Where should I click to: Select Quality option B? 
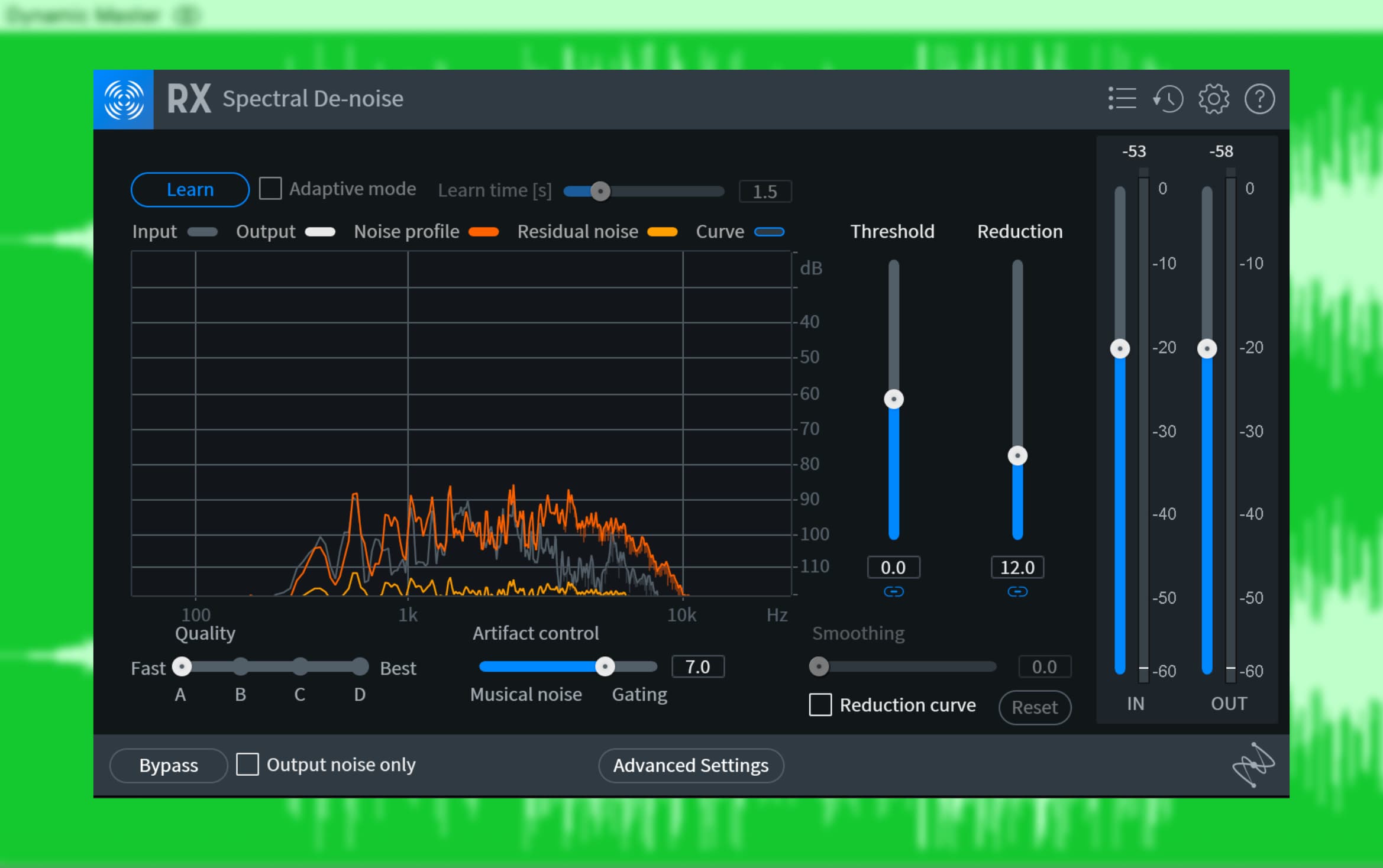click(240, 667)
